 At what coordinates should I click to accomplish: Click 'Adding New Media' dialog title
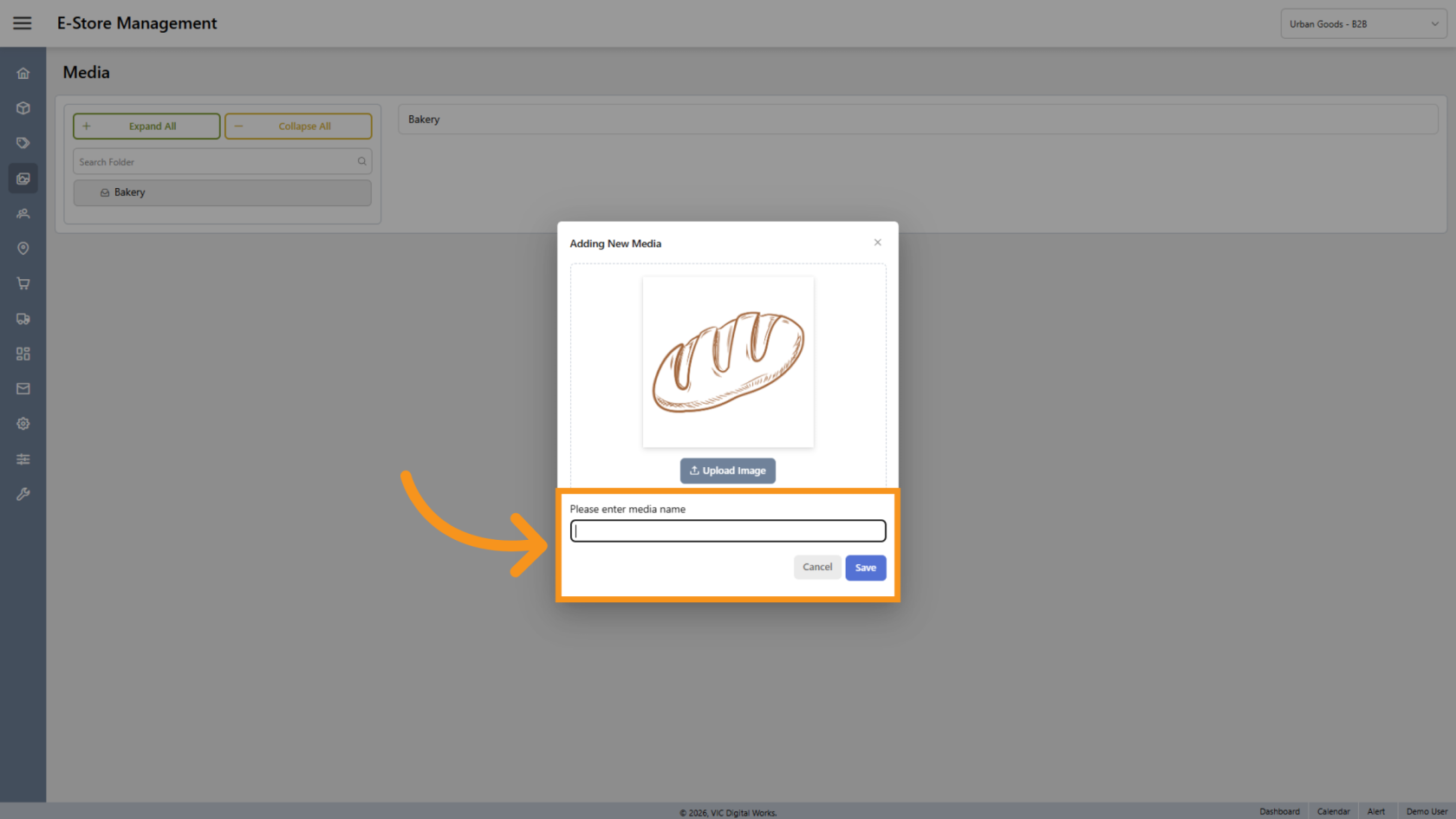pos(615,244)
